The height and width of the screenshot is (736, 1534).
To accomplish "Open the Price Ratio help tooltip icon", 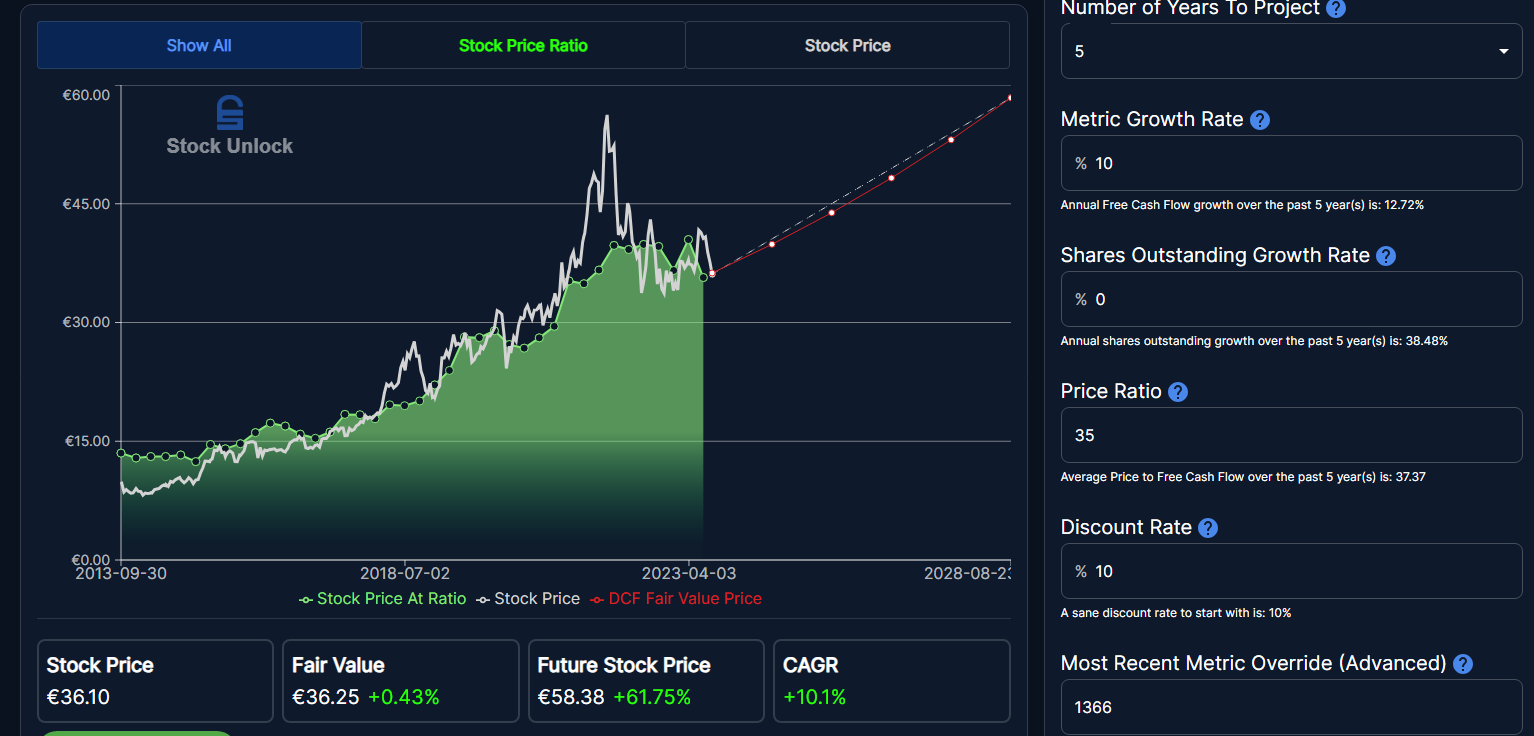I will (x=1178, y=392).
